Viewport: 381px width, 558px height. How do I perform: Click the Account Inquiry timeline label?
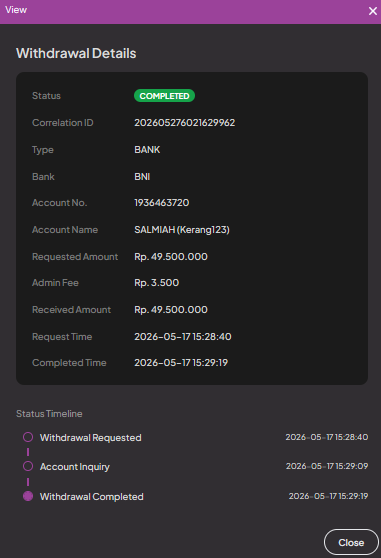(x=75, y=467)
